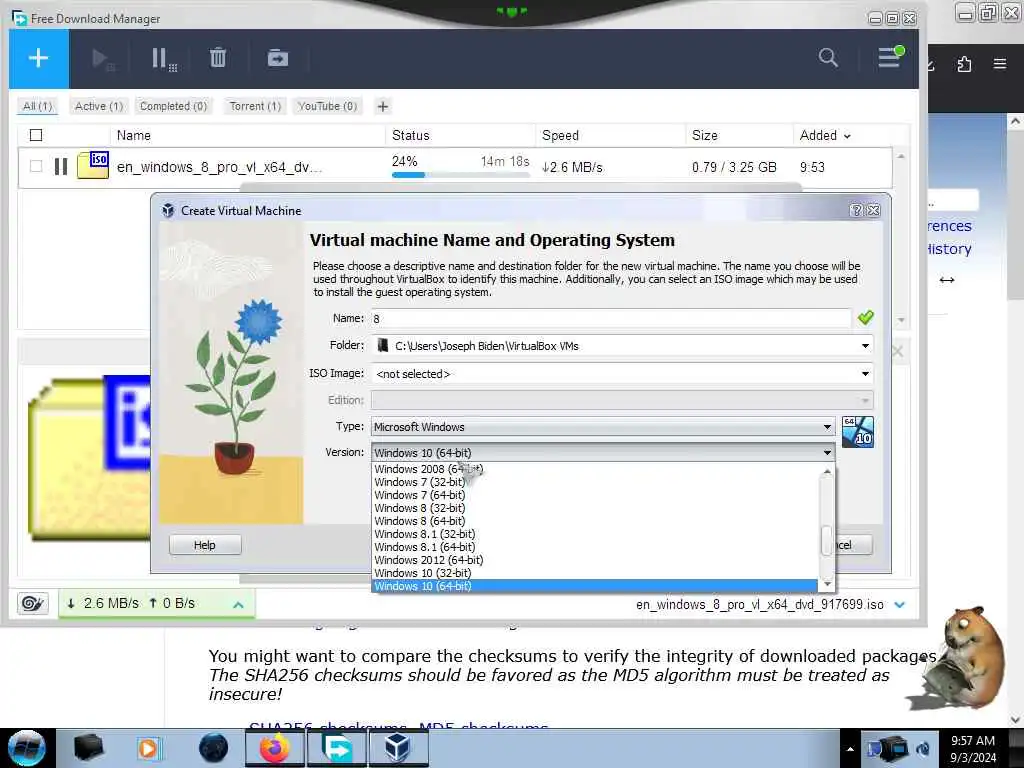Image resolution: width=1024 pixels, height=768 pixels.
Task: Click Help button in Create Virtual Machine
Action: (x=204, y=545)
